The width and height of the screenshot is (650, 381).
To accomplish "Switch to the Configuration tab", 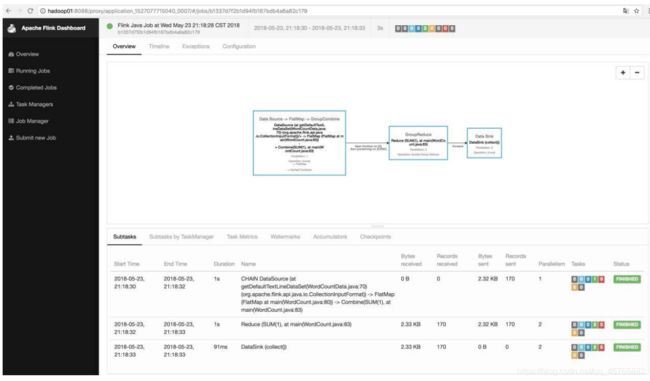I will (239, 46).
